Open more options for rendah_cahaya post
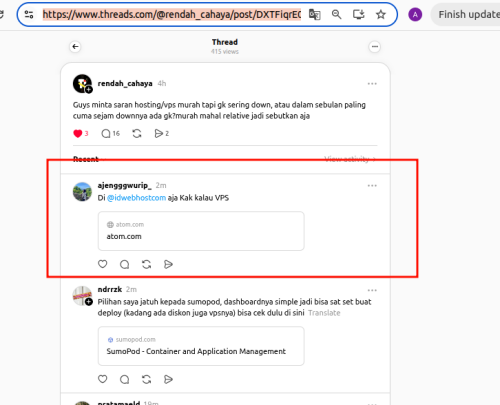The height and width of the screenshot is (405, 500). [372, 84]
